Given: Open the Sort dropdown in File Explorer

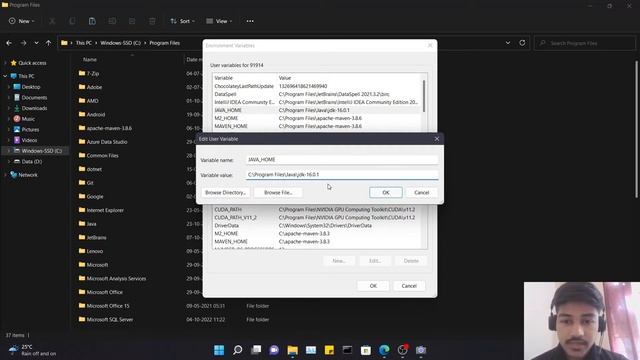Looking at the screenshot, I should (x=182, y=21).
